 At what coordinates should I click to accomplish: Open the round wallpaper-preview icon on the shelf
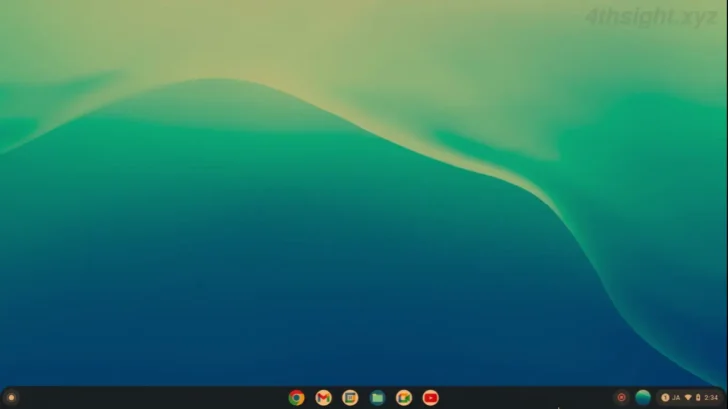643,397
